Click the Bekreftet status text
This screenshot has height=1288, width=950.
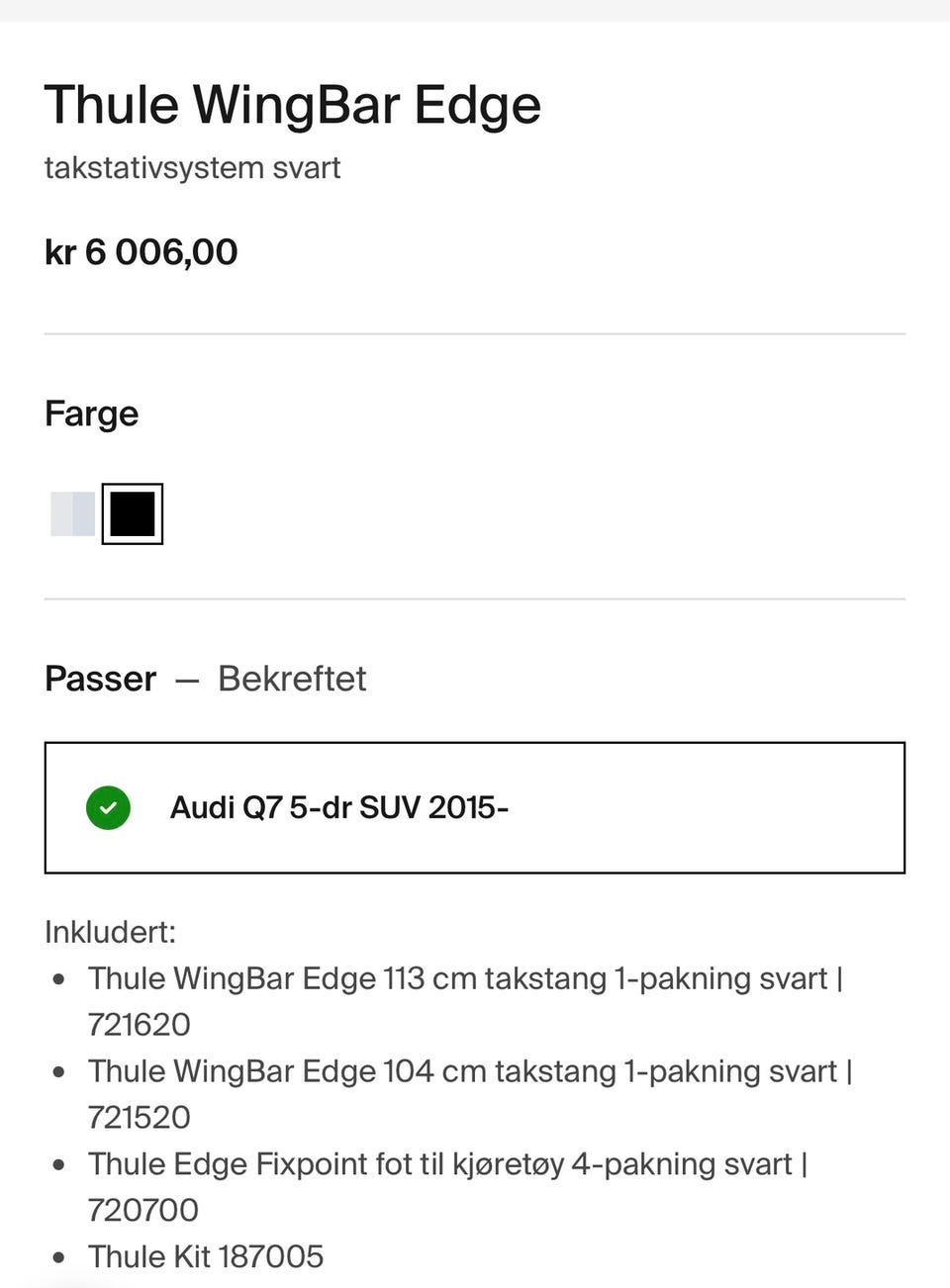pos(292,679)
